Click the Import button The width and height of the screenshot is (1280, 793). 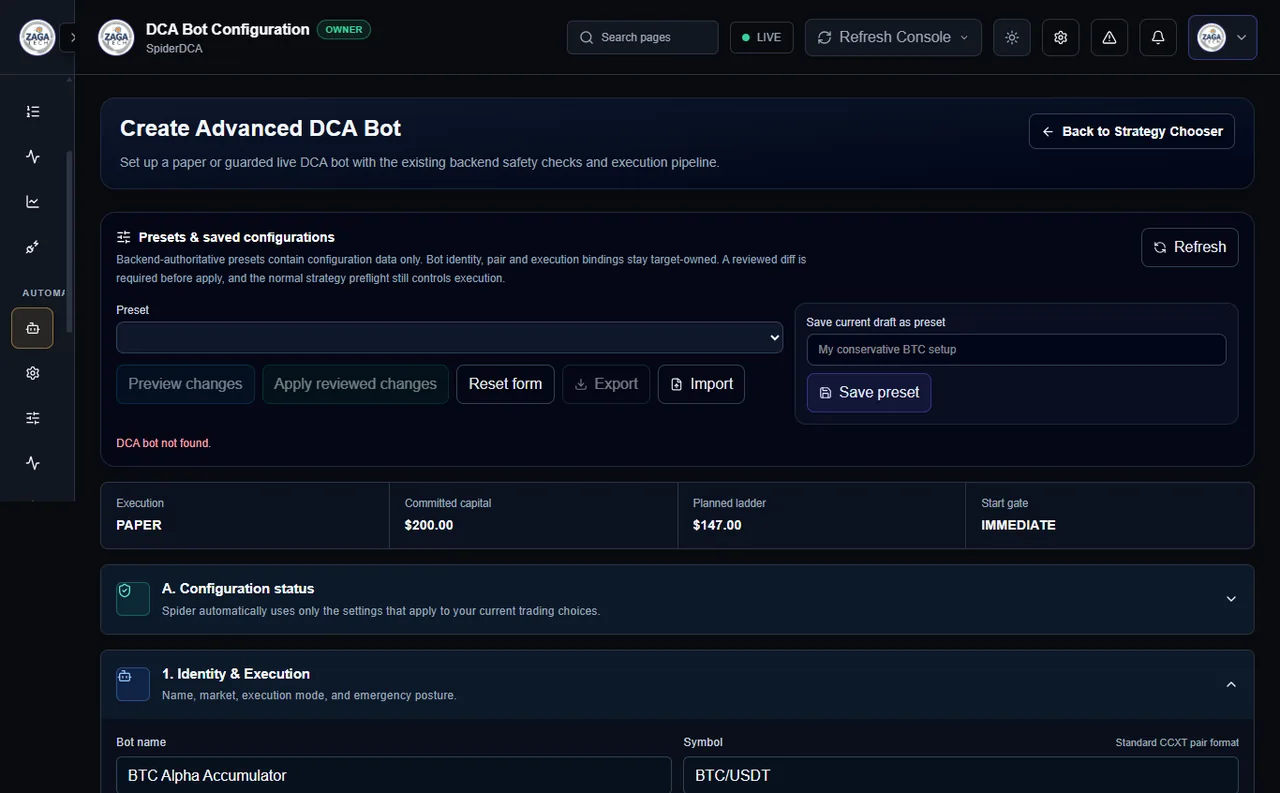(701, 384)
